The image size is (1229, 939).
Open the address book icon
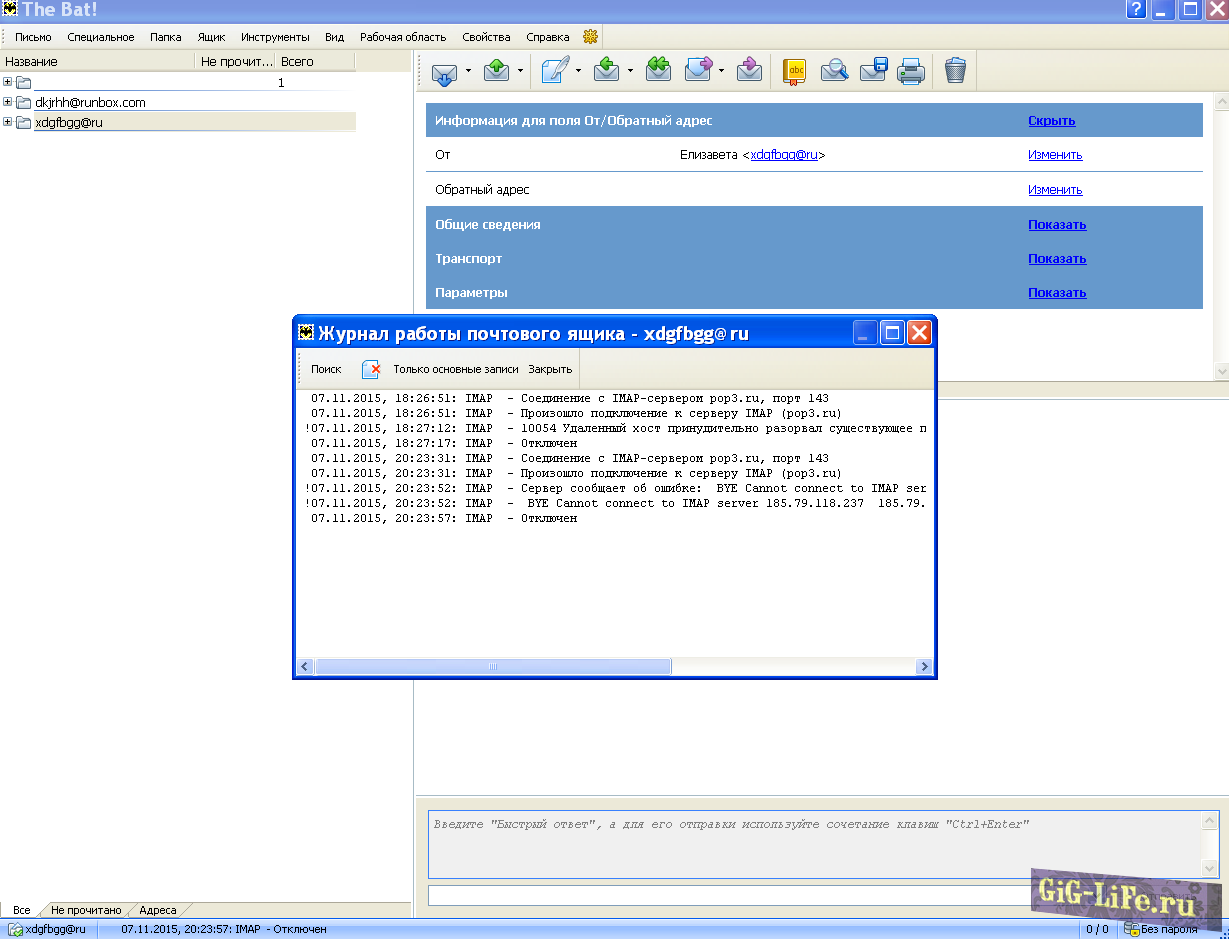tap(794, 71)
